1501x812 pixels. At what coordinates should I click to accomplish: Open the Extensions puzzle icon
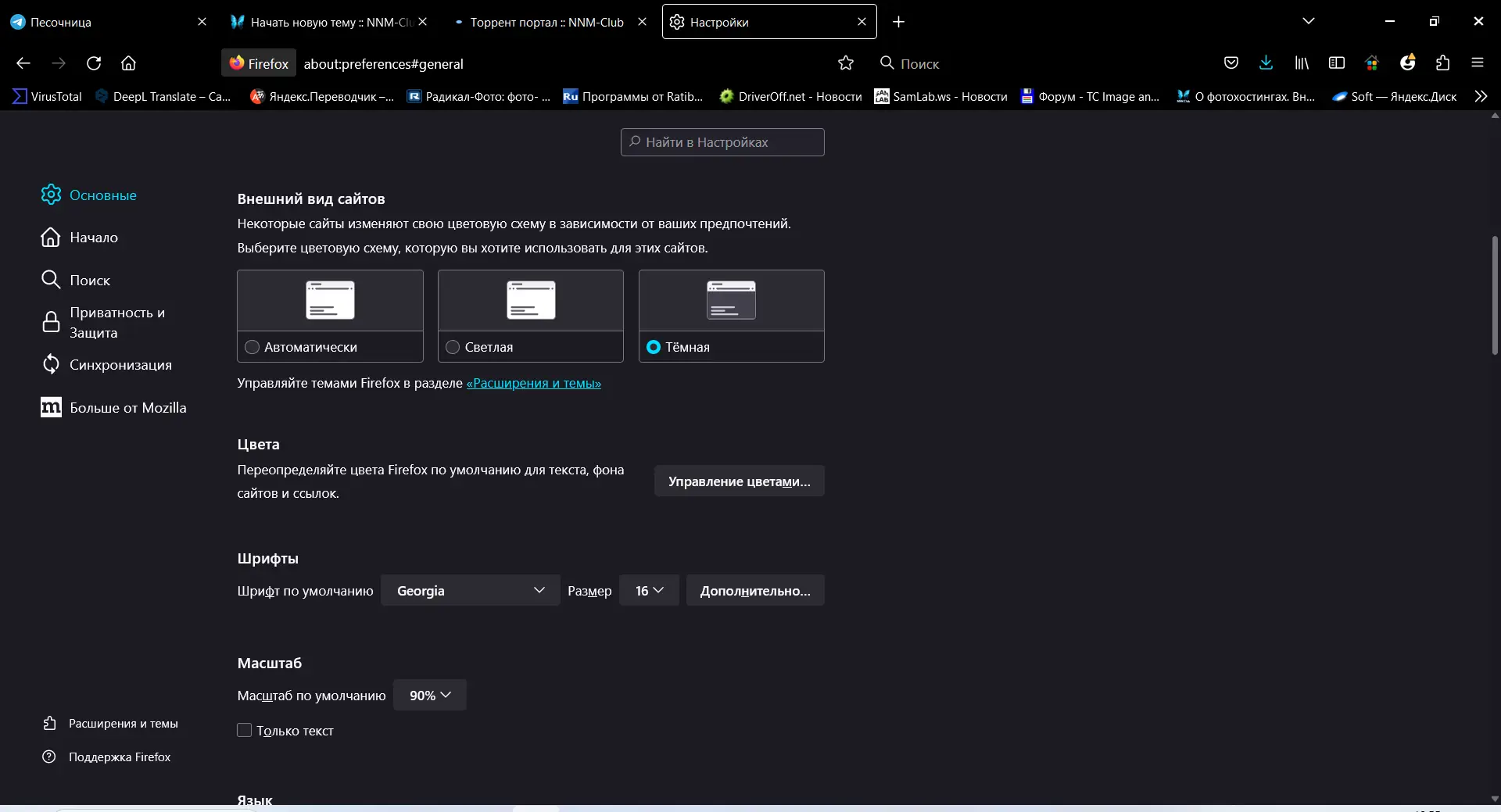coord(1443,63)
